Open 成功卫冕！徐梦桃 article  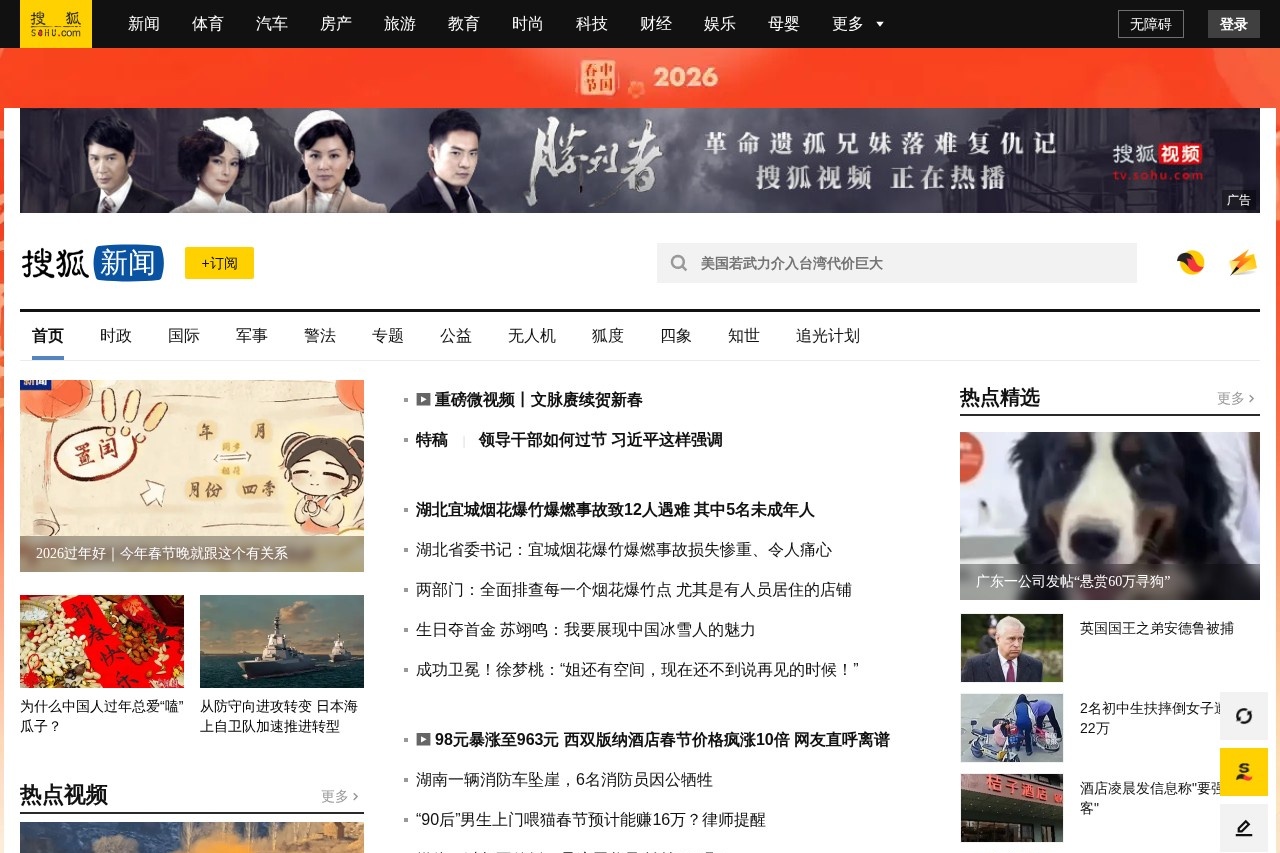[x=637, y=670]
